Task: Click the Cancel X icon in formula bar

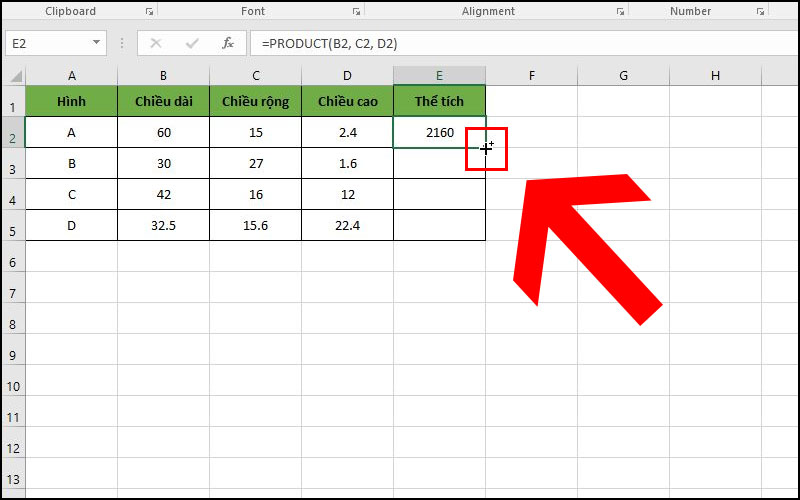Action: (156, 43)
